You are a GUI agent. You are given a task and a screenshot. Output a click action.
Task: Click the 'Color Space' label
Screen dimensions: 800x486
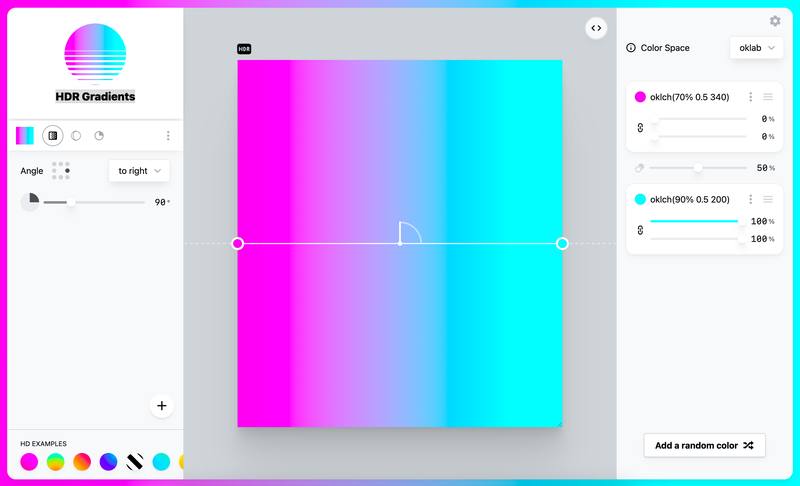pos(665,48)
